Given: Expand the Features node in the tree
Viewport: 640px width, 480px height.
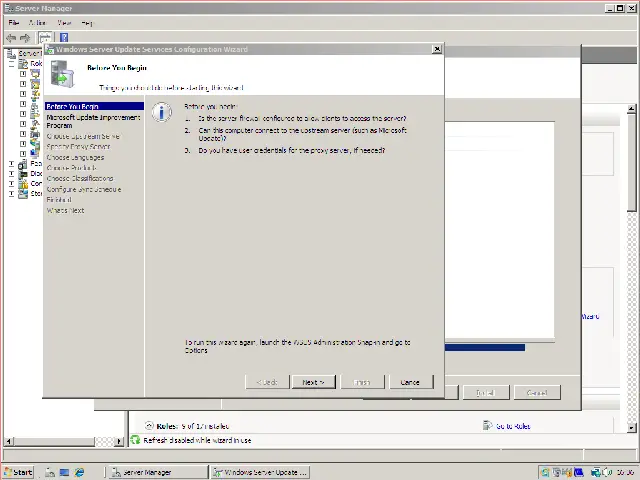Looking at the screenshot, I should coord(12,164).
